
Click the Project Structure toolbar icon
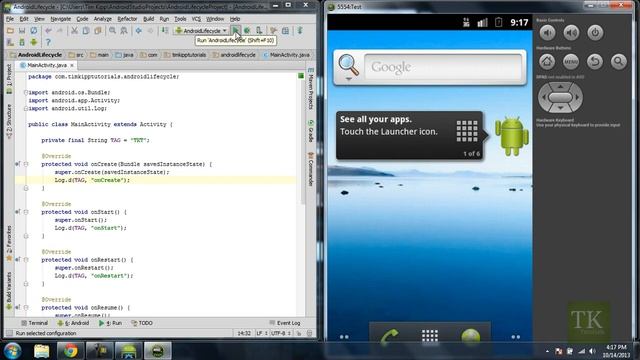(285, 31)
